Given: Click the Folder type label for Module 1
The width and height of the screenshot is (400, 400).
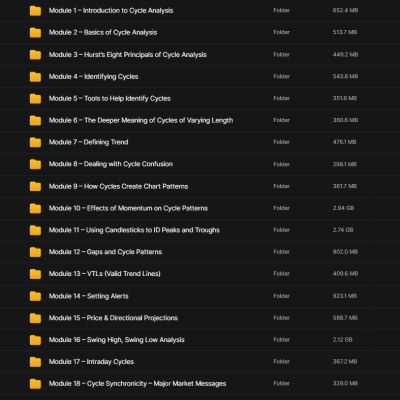Looking at the screenshot, I should click(282, 10).
